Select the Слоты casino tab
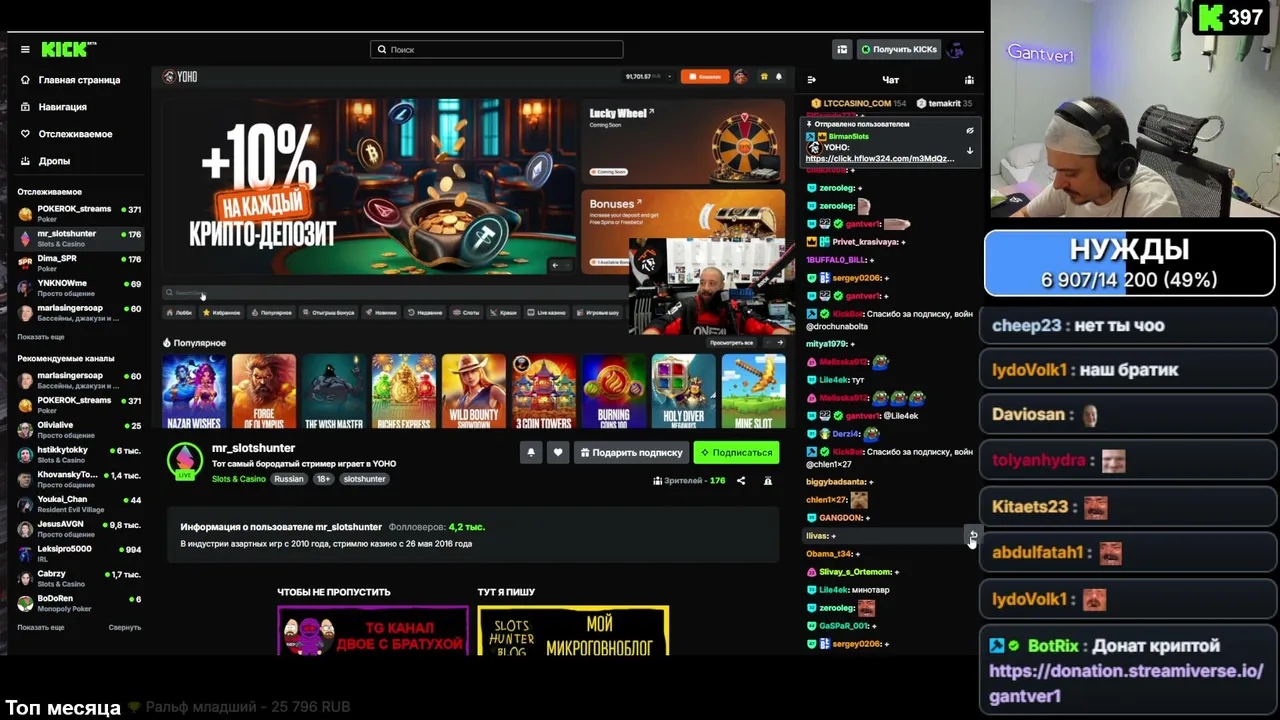This screenshot has width=1280, height=720. point(466,313)
